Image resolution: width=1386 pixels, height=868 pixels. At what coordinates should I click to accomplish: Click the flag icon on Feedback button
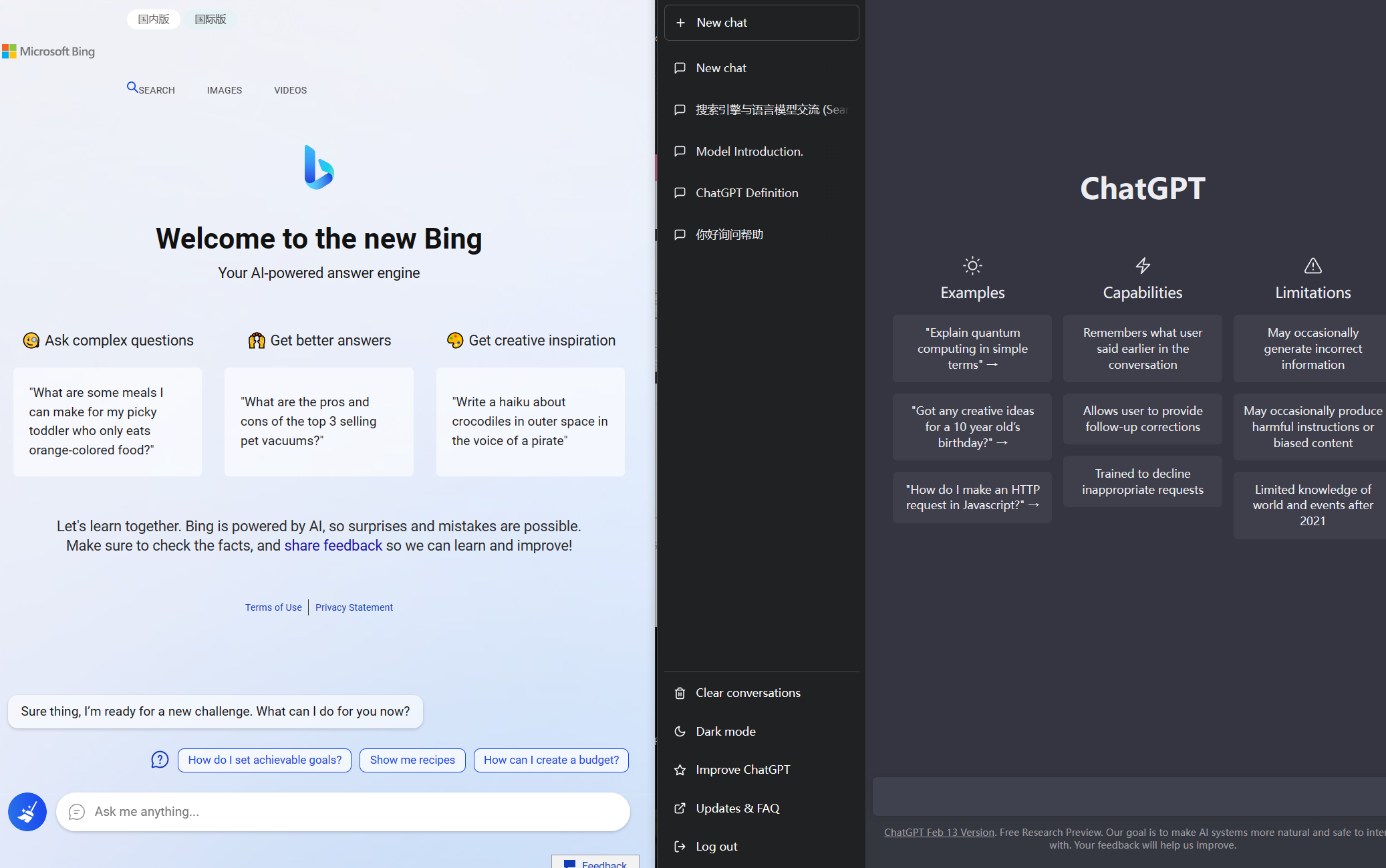(x=569, y=864)
